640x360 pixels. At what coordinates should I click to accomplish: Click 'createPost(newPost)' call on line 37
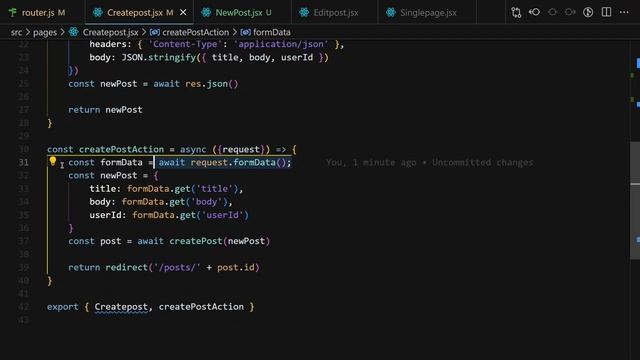pos(220,241)
